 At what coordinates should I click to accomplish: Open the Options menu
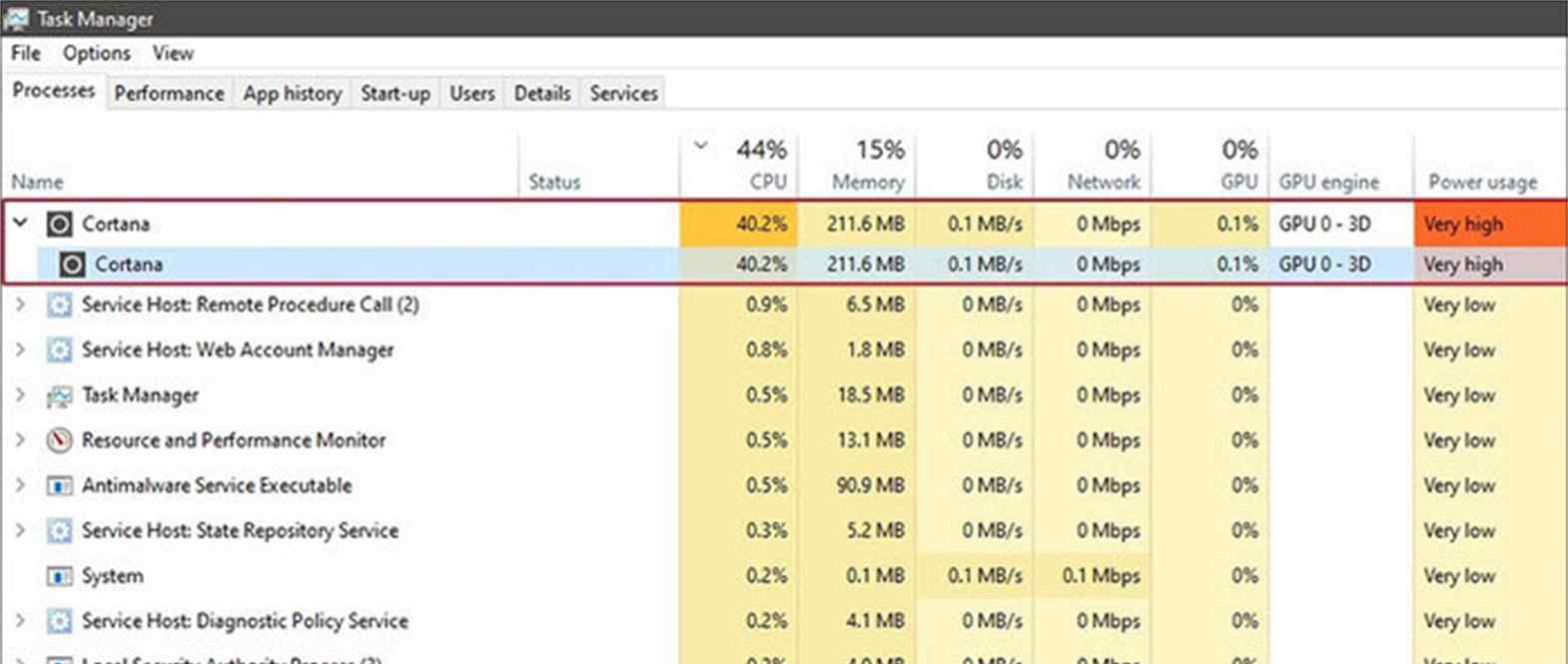(97, 53)
